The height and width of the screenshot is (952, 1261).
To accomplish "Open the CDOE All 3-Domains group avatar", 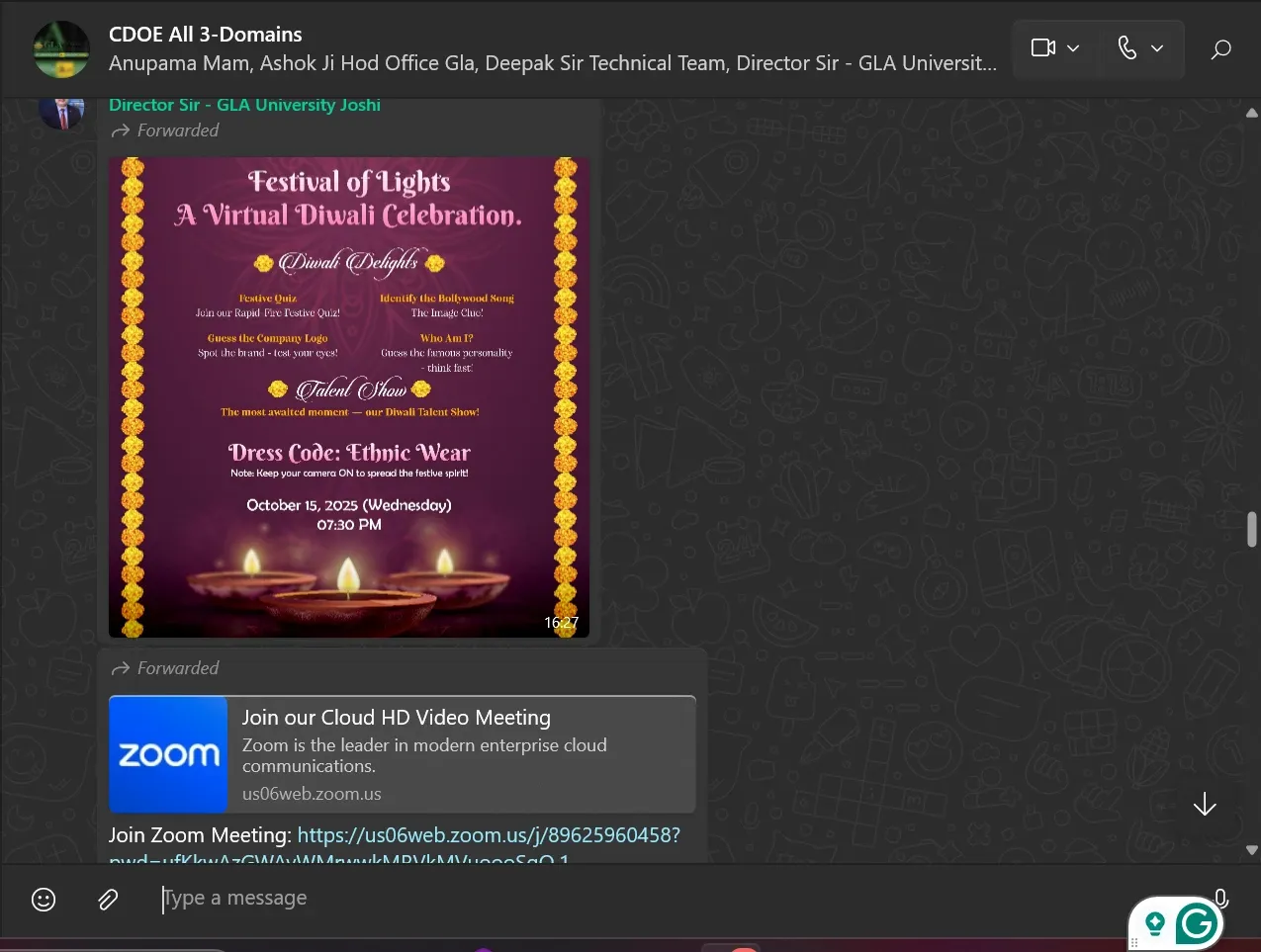I will click(61, 48).
